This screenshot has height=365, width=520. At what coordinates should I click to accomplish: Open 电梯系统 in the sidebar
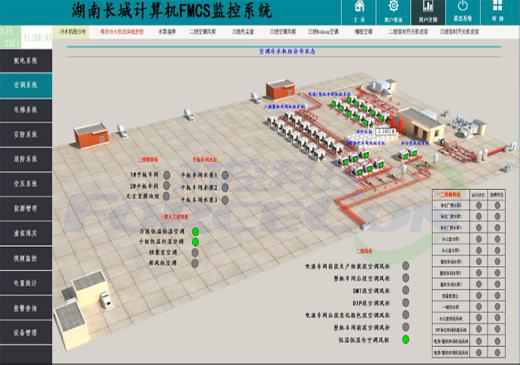click(26, 110)
